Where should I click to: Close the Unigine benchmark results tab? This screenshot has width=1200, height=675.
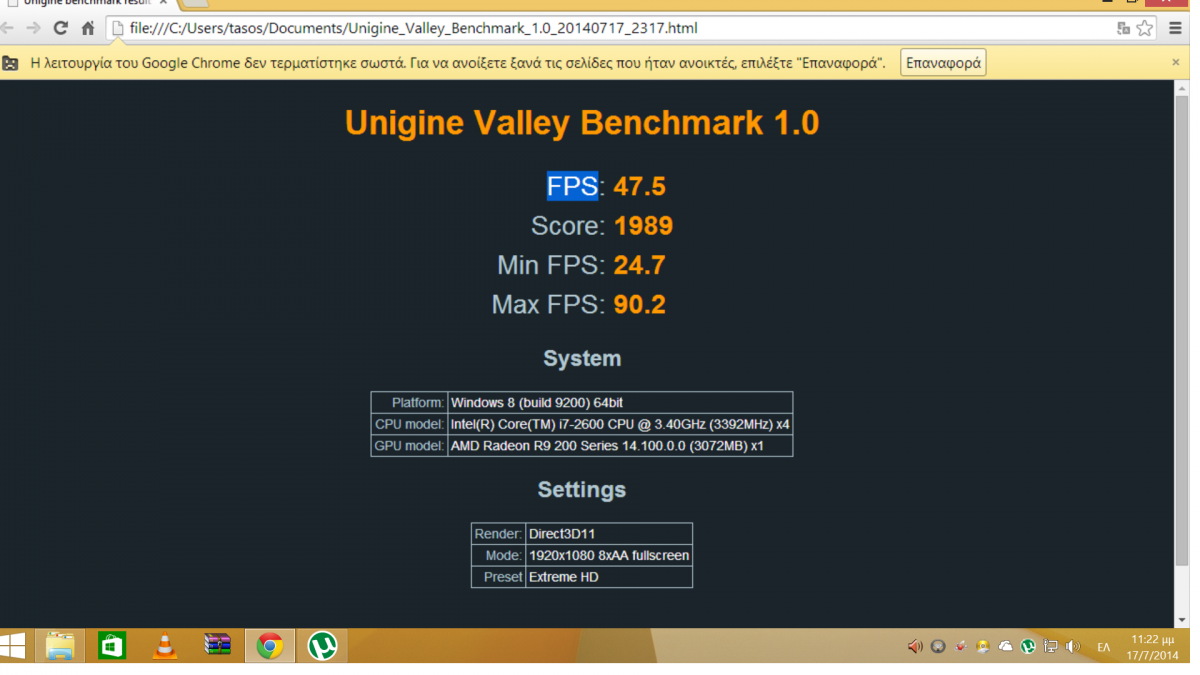(x=164, y=3)
